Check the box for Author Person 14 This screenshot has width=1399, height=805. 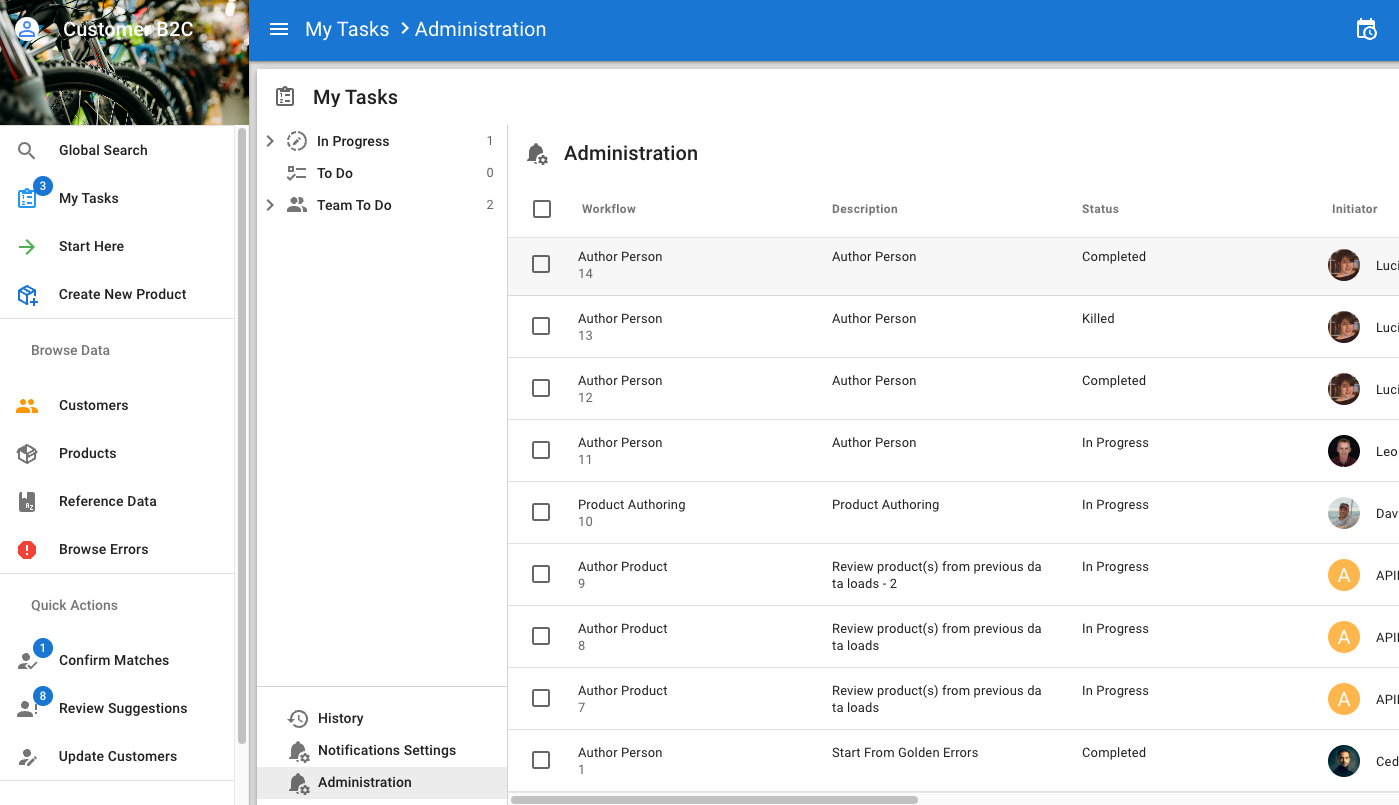[x=541, y=264]
